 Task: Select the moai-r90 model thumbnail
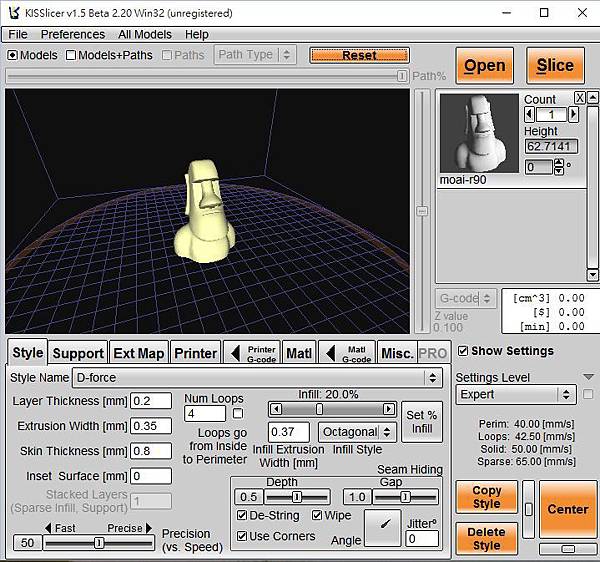479,133
